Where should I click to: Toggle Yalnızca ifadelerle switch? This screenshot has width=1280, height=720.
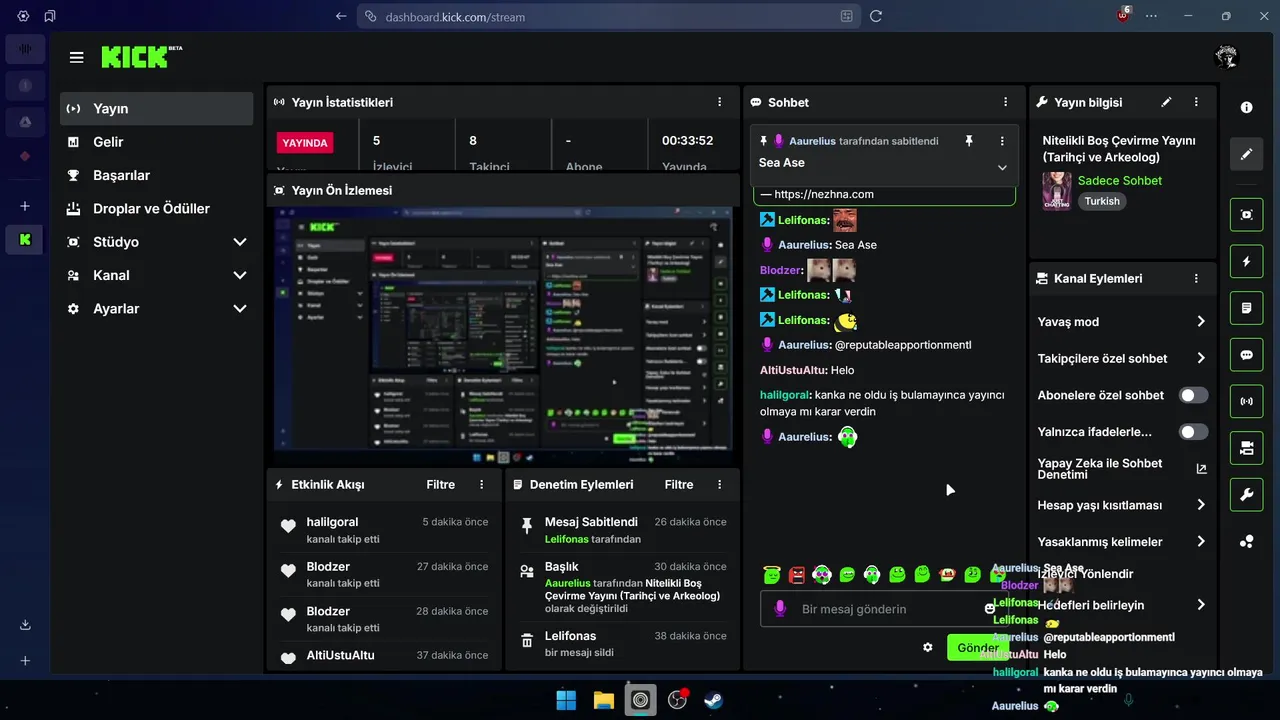coord(1193,432)
